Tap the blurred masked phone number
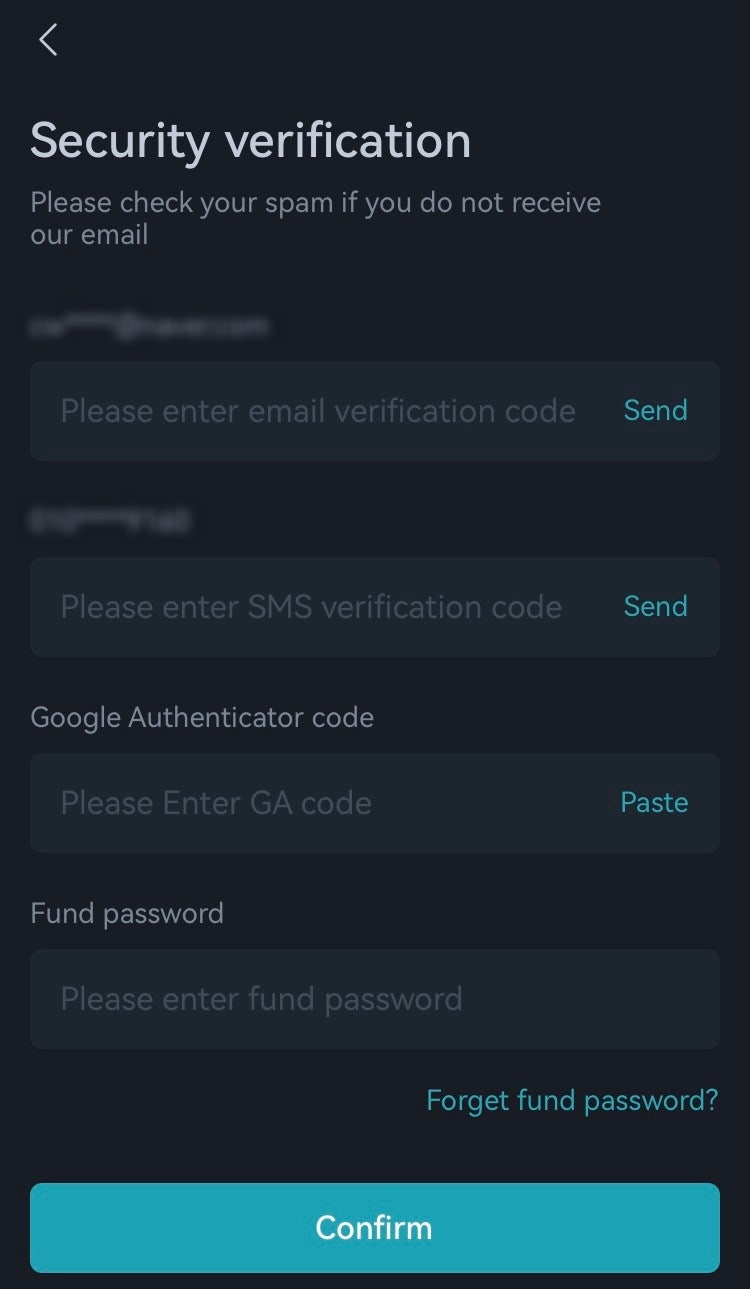The width and height of the screenshot is (750, 1289). pos(110,521)
